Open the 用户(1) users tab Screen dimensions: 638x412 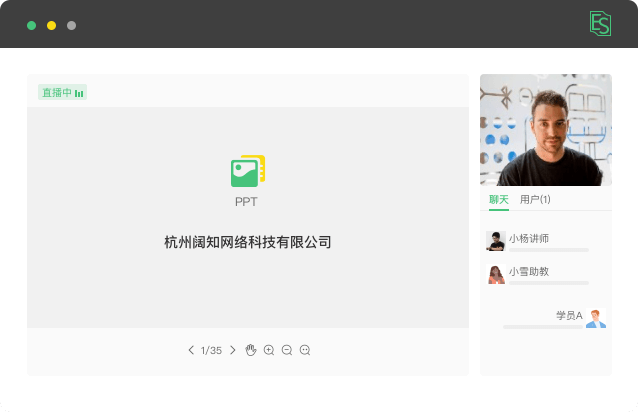tap(535, 200)
